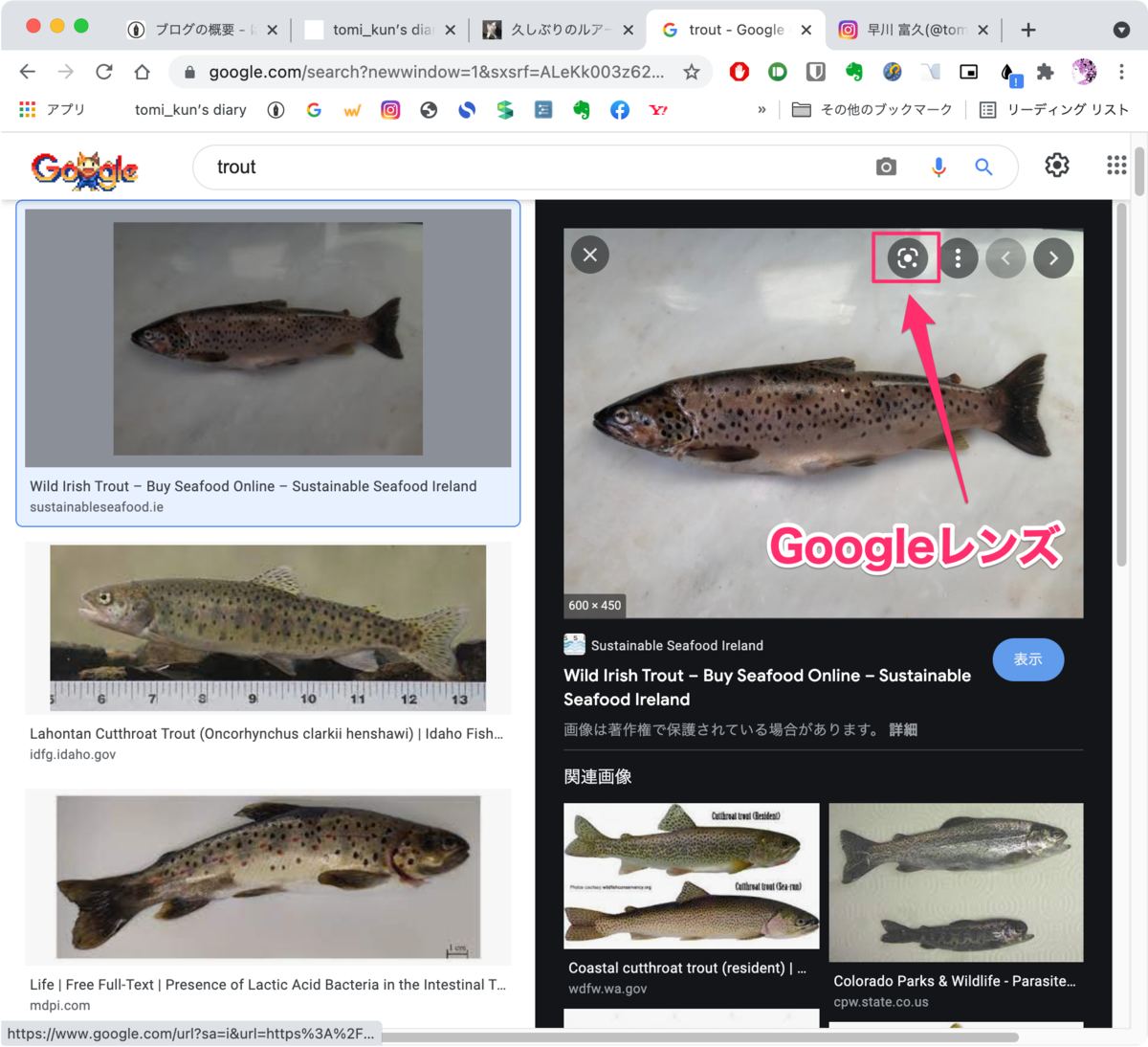Open Google quick settings gear

(1057, 166)
